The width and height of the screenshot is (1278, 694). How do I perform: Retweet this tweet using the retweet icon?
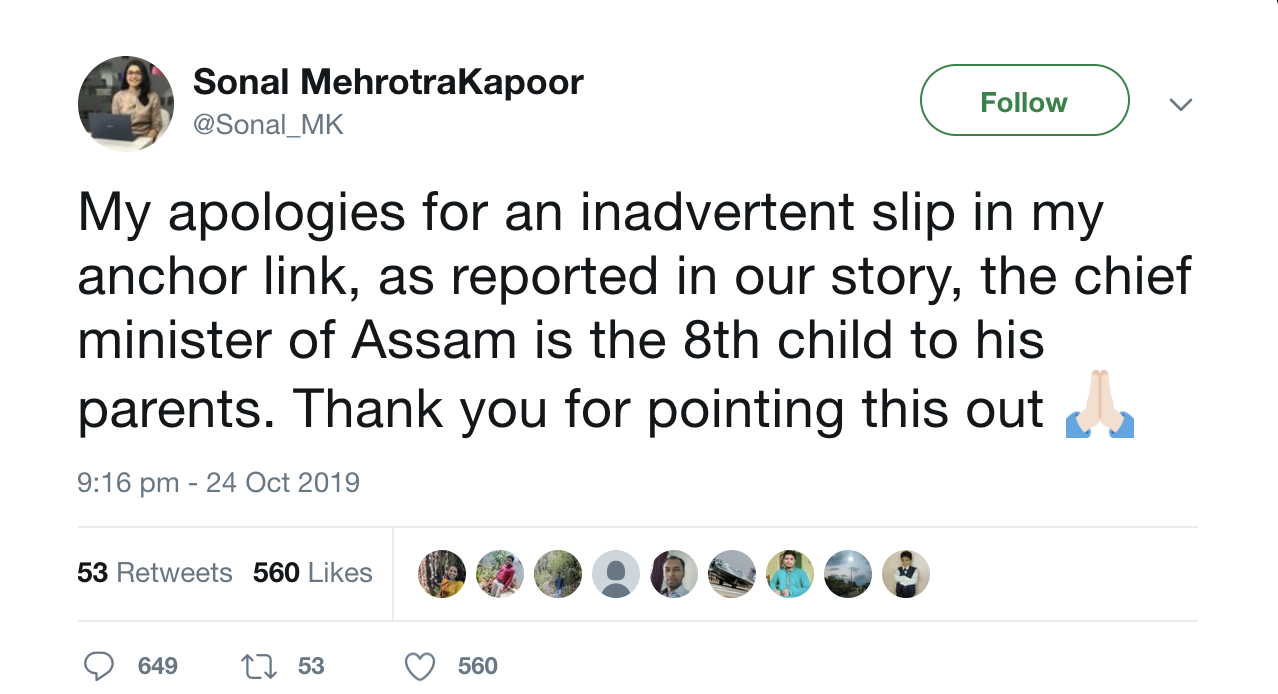[x=257, y=666]
